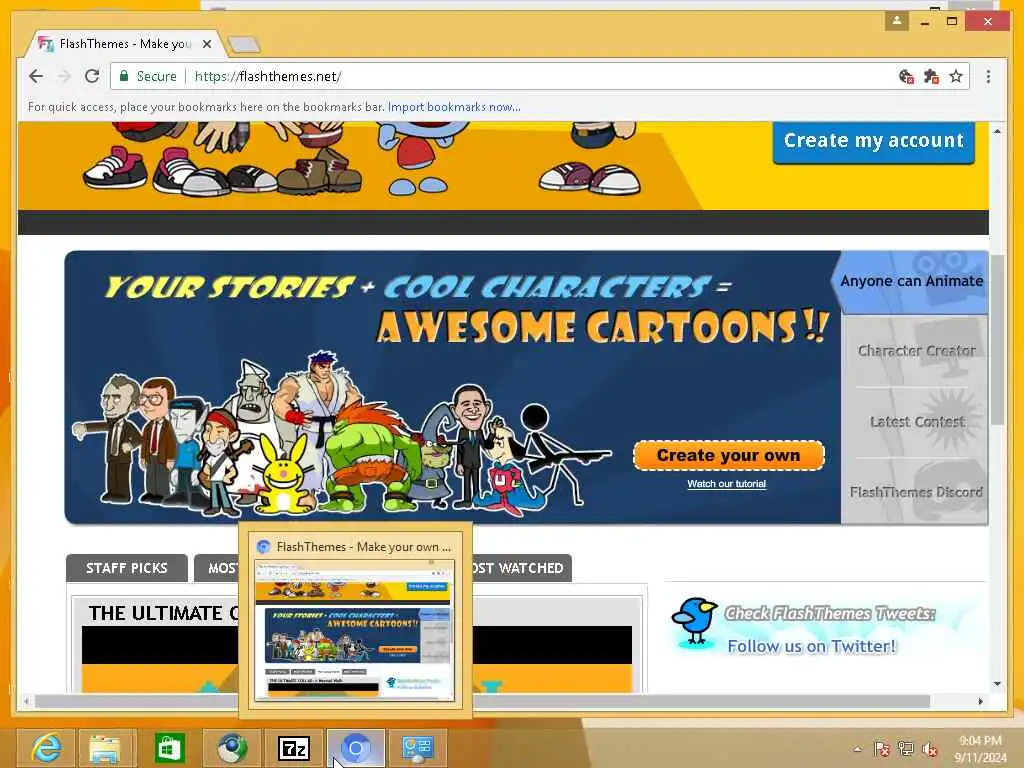
Task: Open the Control Panel taskbar icon
Action: click(418, 748)
